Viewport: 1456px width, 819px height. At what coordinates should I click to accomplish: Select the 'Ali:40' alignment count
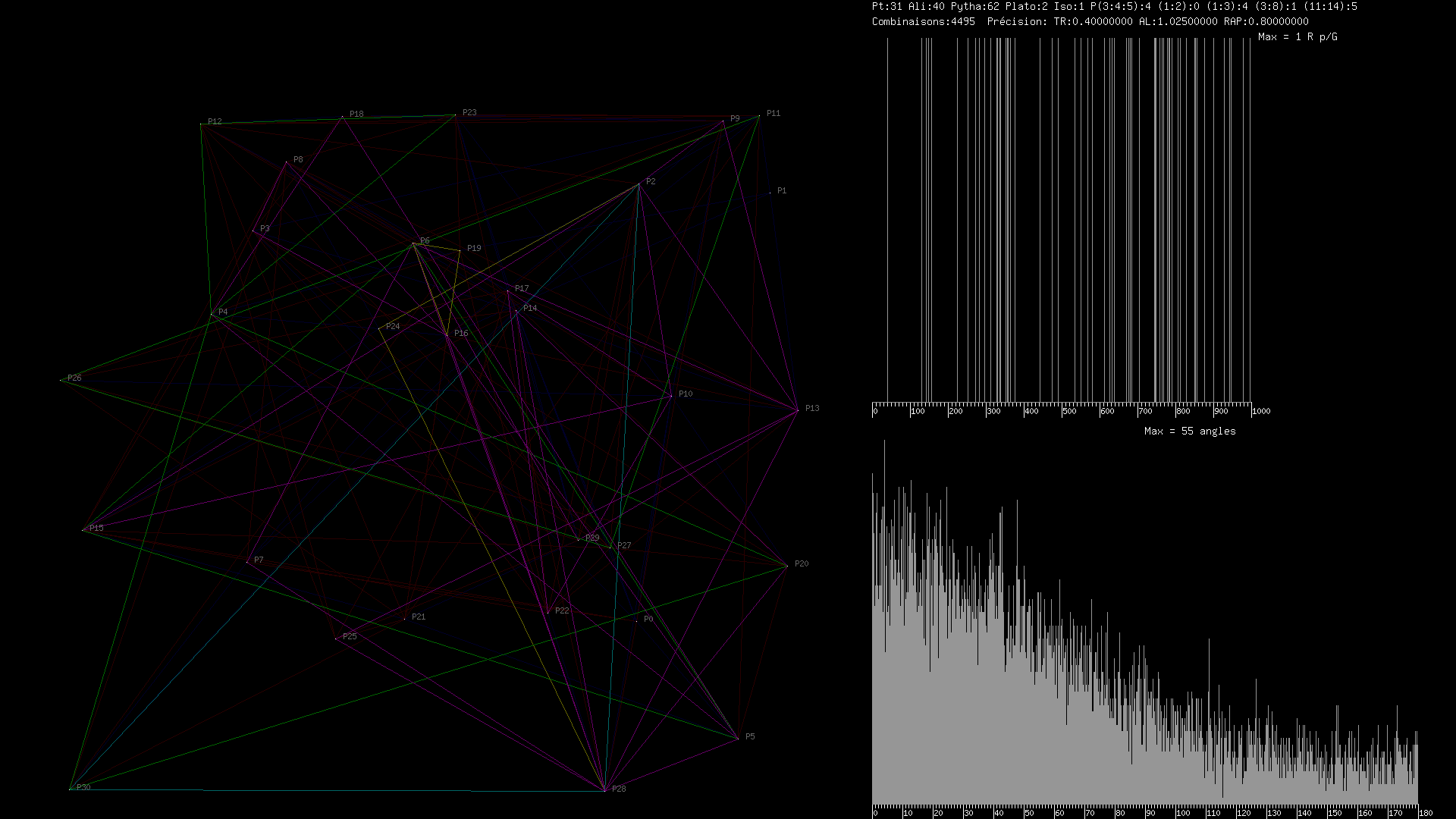tap(927, 6)
